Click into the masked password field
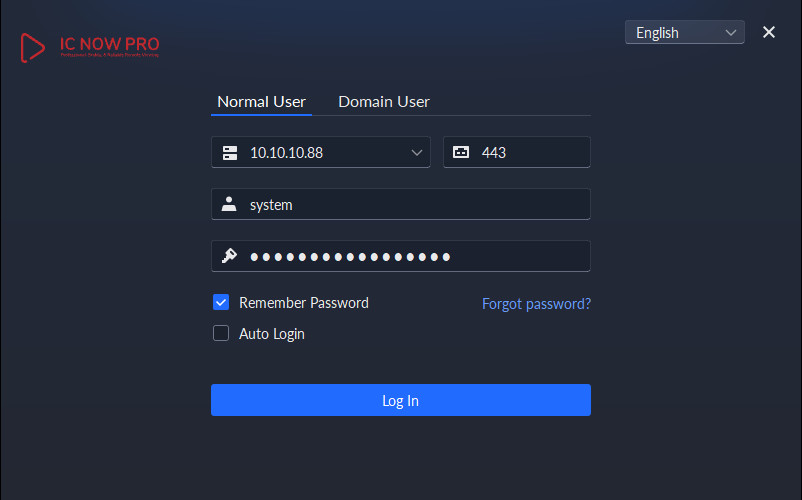The width and height of the screenshot is (802, 500). point(410,256)
